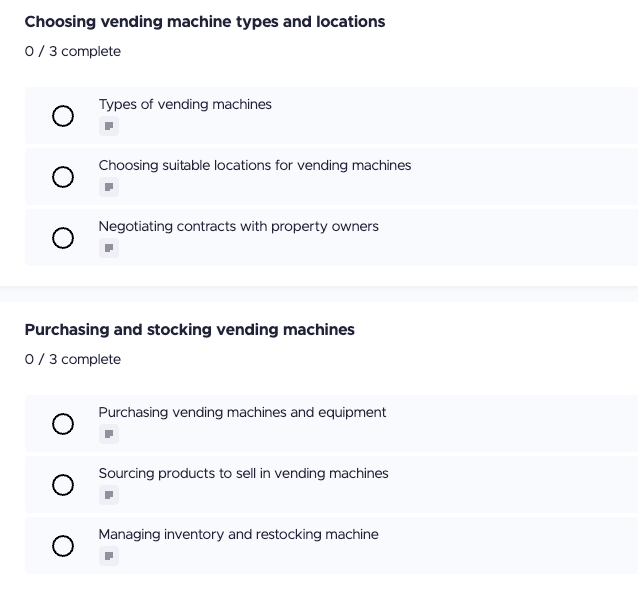Open Negotiating contracts with property owners
The image size is (638, 591).
238,226
